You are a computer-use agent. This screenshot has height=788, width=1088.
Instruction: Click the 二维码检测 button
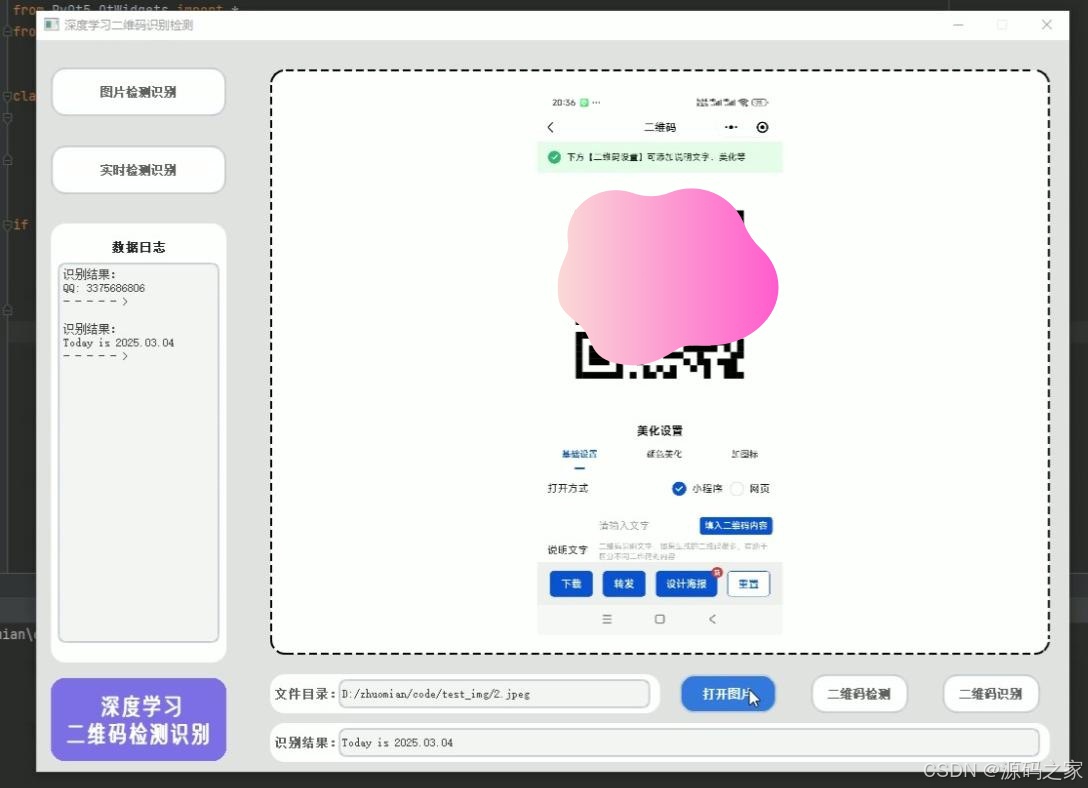point(858,693)
